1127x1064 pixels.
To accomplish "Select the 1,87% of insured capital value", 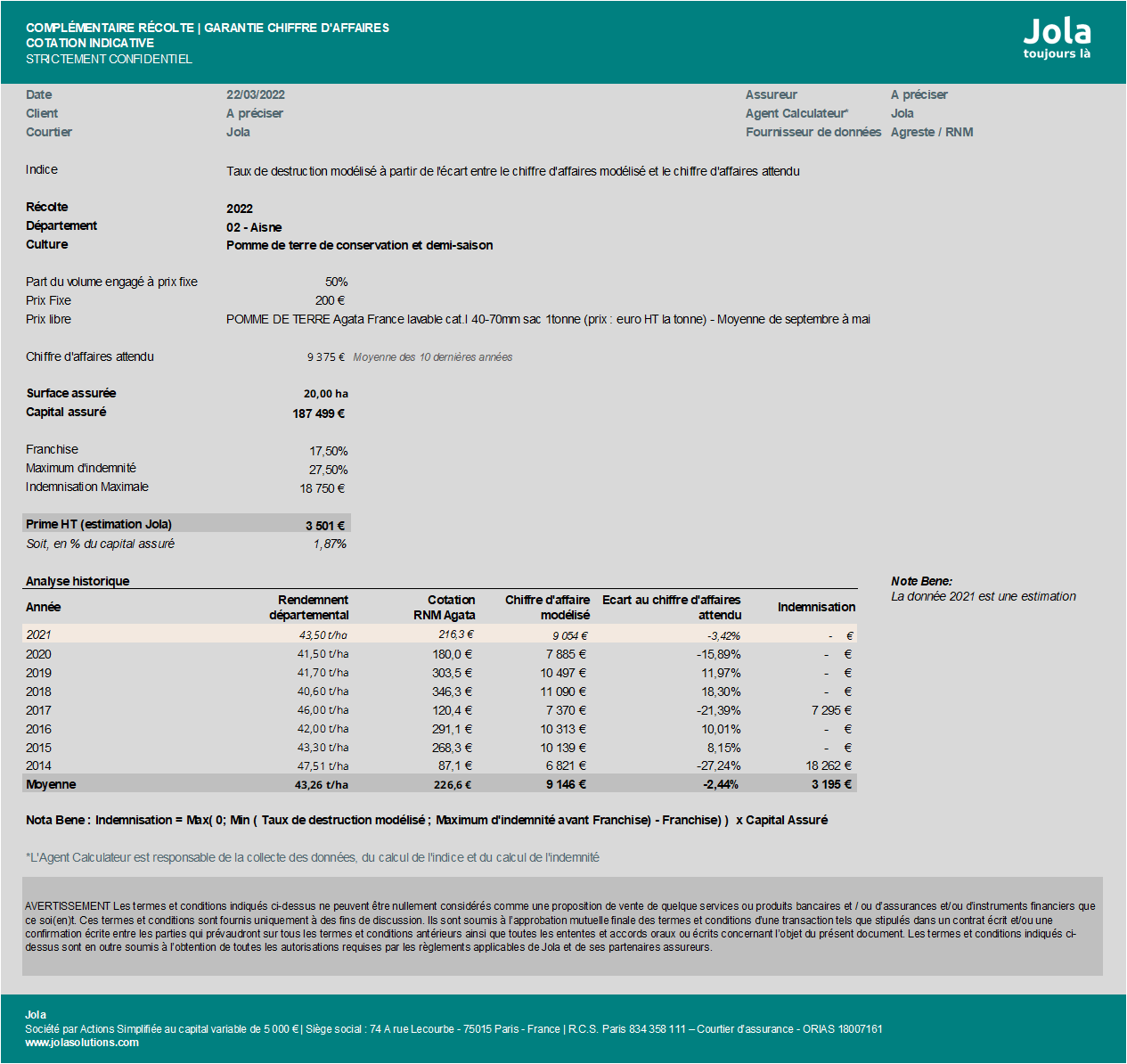I will (x=330, y=544).
